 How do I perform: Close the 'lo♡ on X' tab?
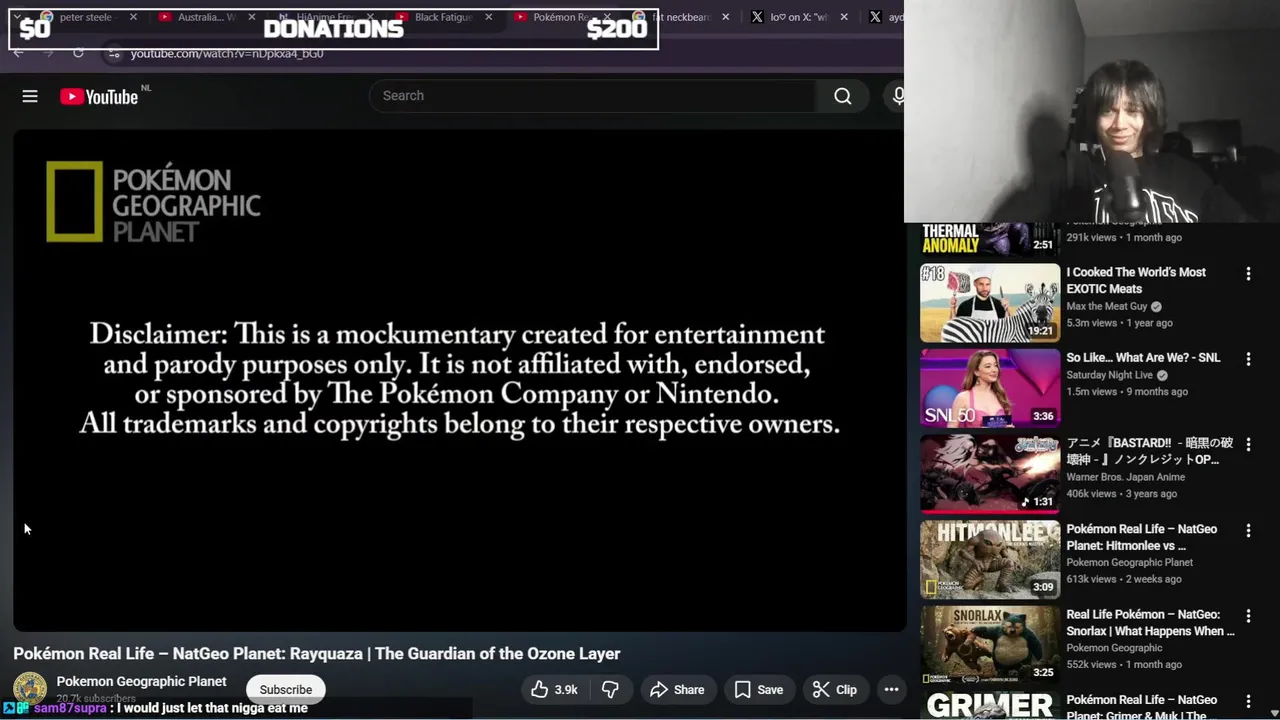[844, 17]
